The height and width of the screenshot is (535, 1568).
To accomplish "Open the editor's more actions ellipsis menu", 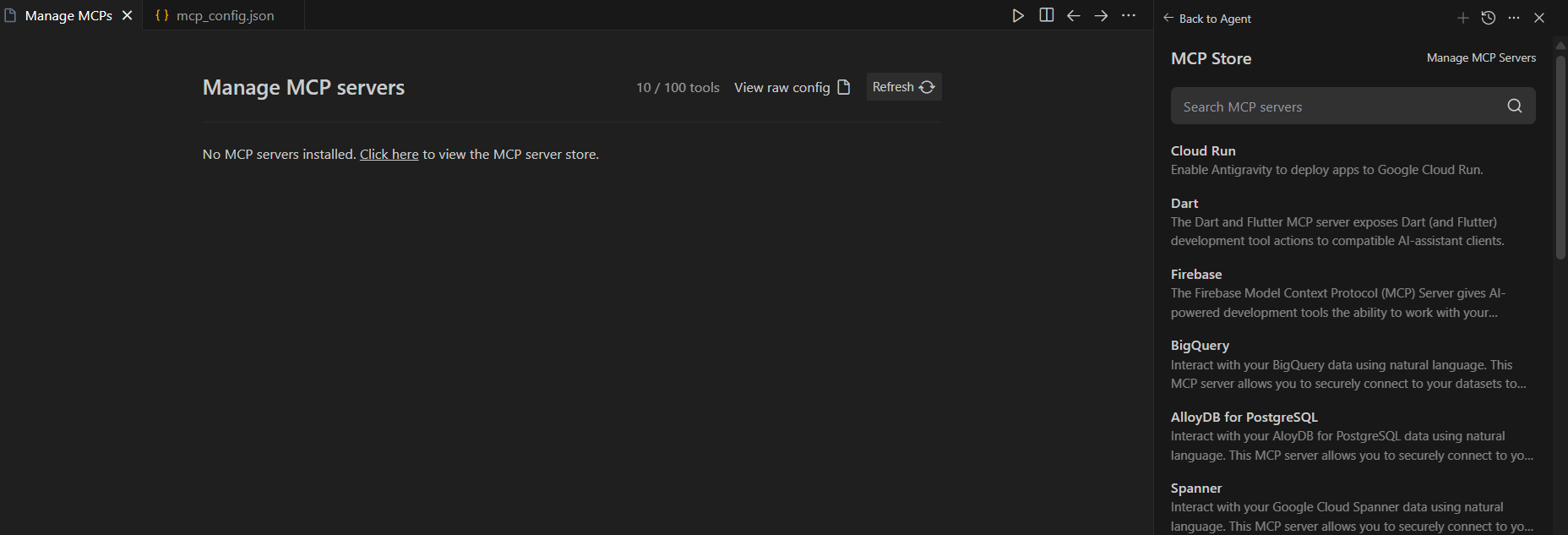I will click(1129, 16).
